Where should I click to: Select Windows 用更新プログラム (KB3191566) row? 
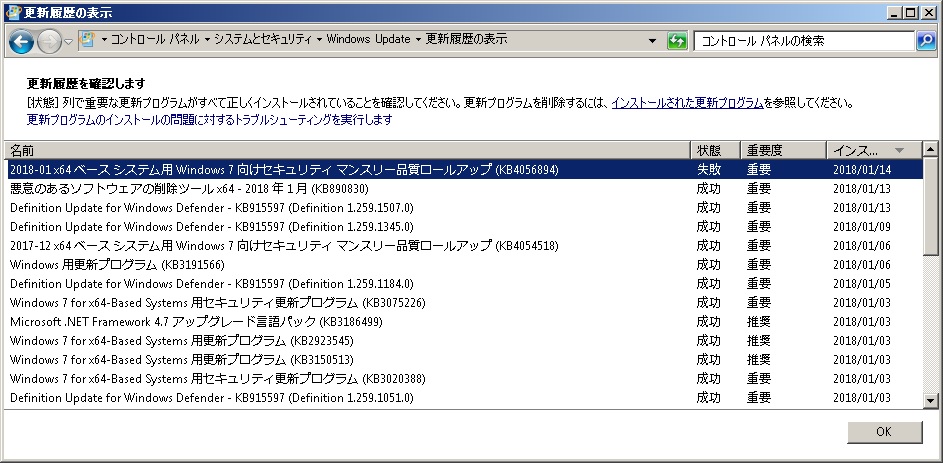[465, 265]
